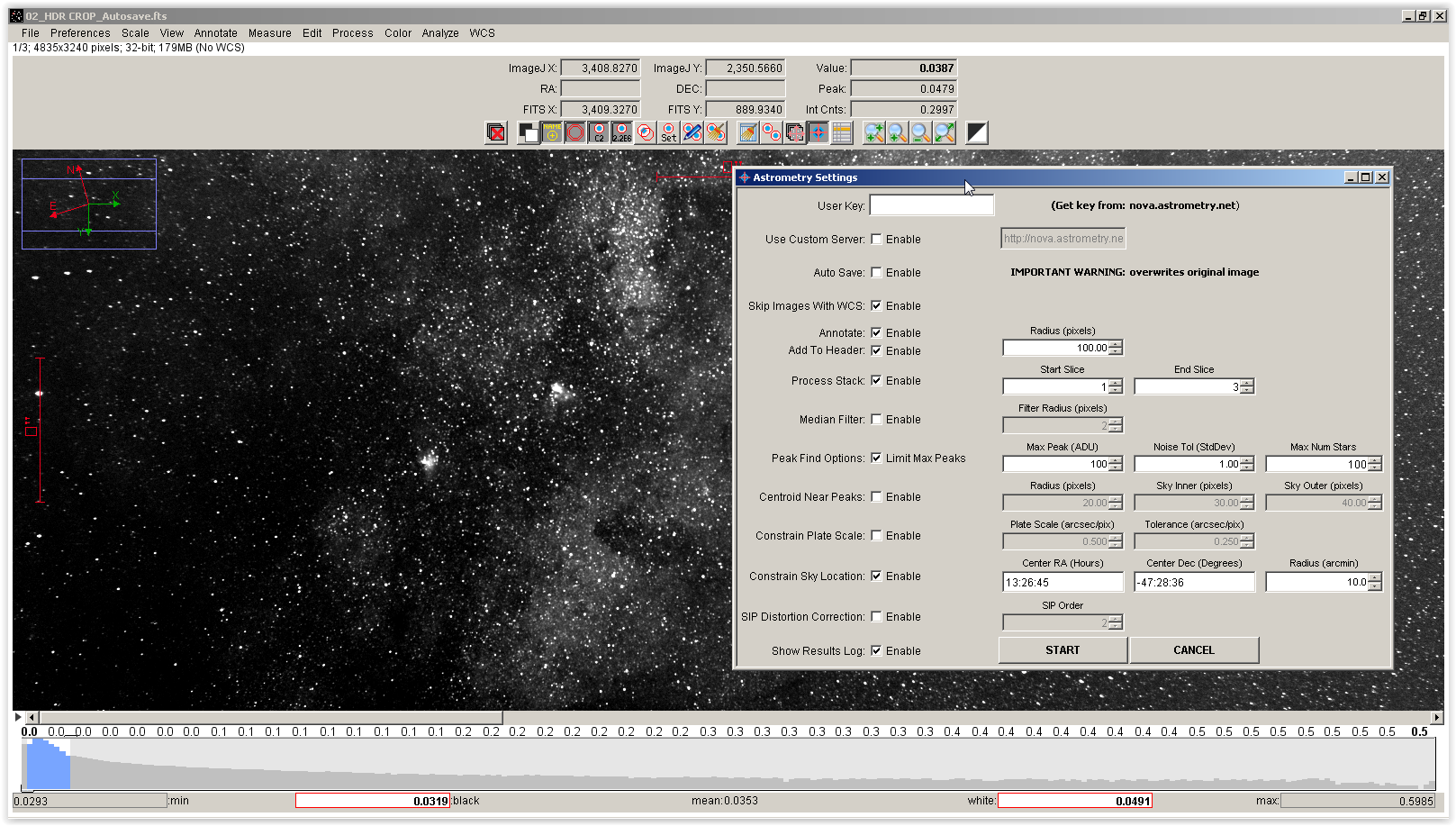This screenshot has width=1456, height=826.
Task: Uncheck Skip Images With WCS
Action: tap(876, 306)
